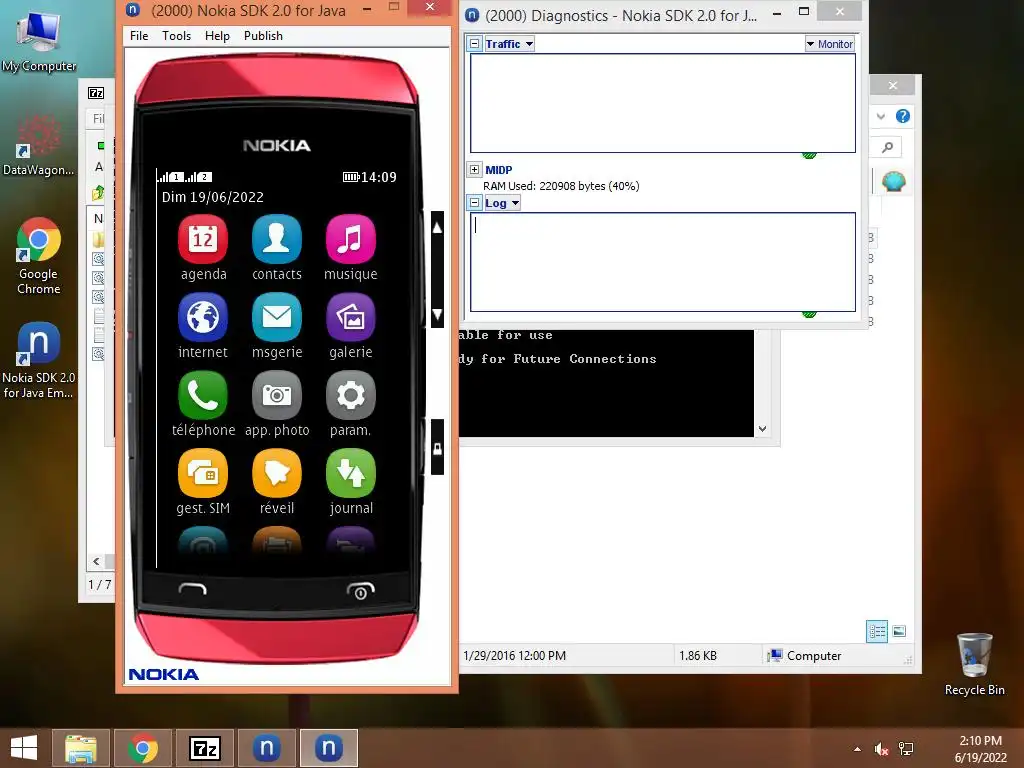
Task: Open Chrome from the taskbar
Action: tap(142, 748)
